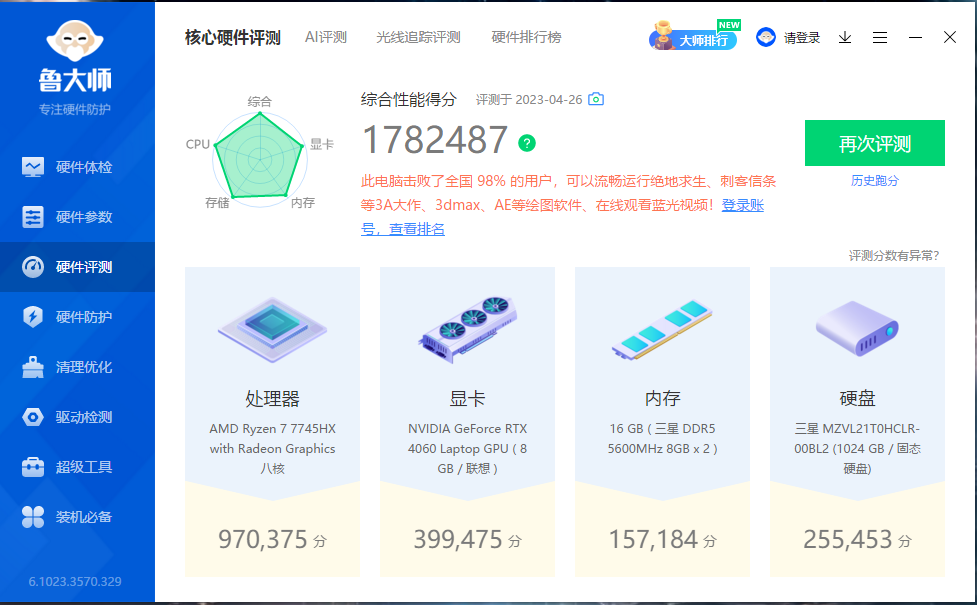Image resolution: width=977 pixels, height=605 pixels.
Task: Switch to the AI评测 tab
Action: click(x=326, y=37)
